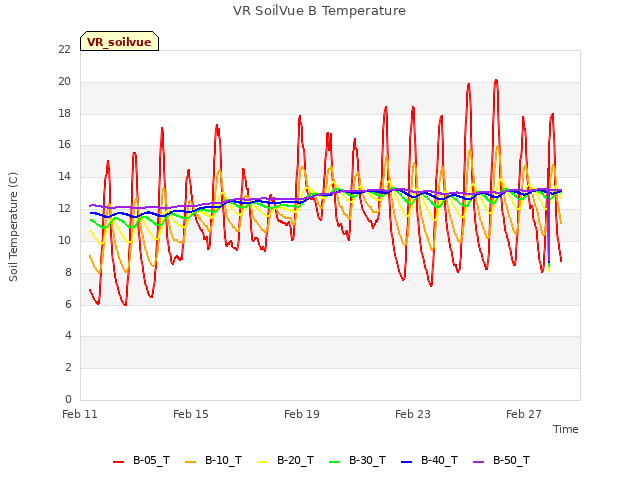This screenshot has width=640, height=480.
Task: Click the 10 y-axis tick label
Action: tap(64, 240)
